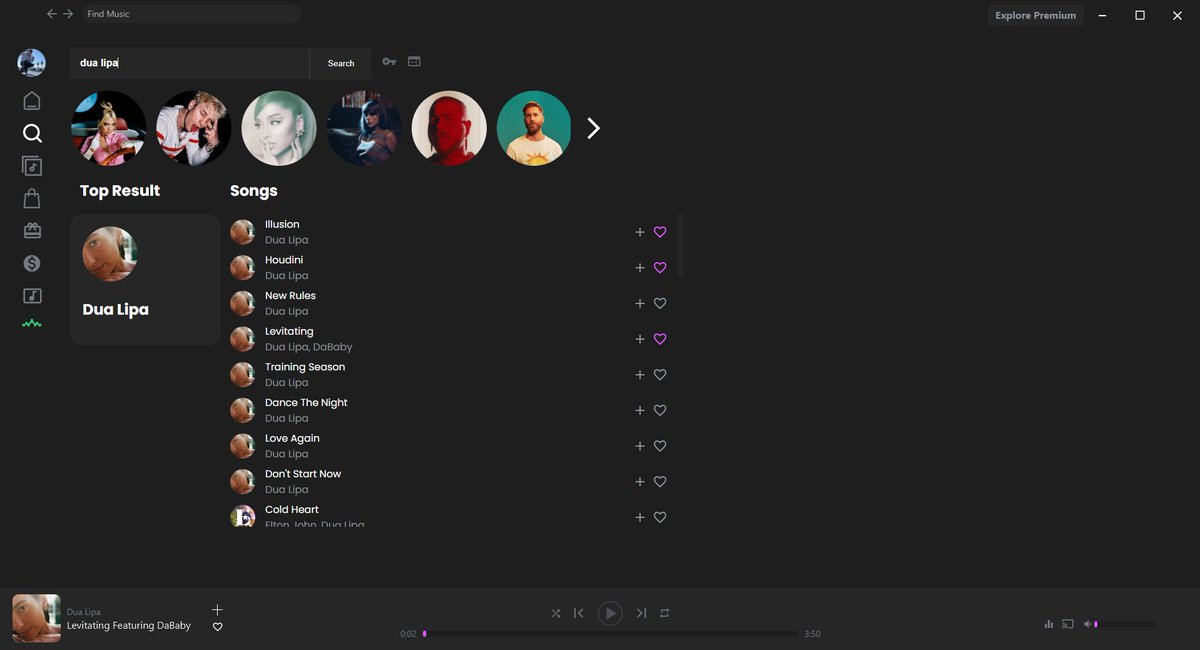Like the now playing track heart

pos(217,627)
